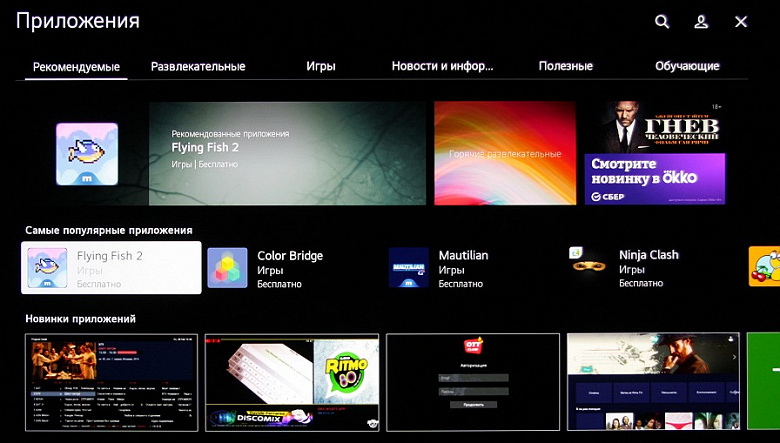Open the green app thumbnail at the row edge
Image resolution: width=780 pixels, height=443 pixels.
[764, 381]
